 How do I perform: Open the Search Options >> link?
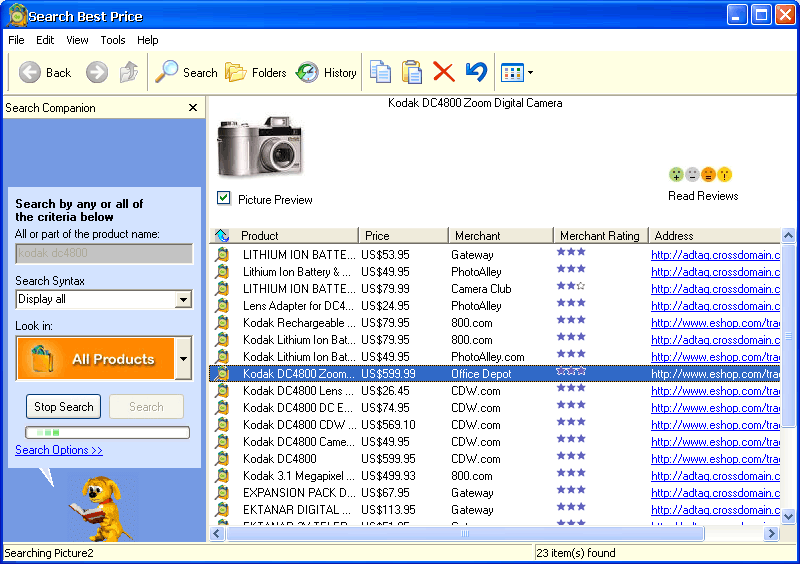click(x=59, y=450)
